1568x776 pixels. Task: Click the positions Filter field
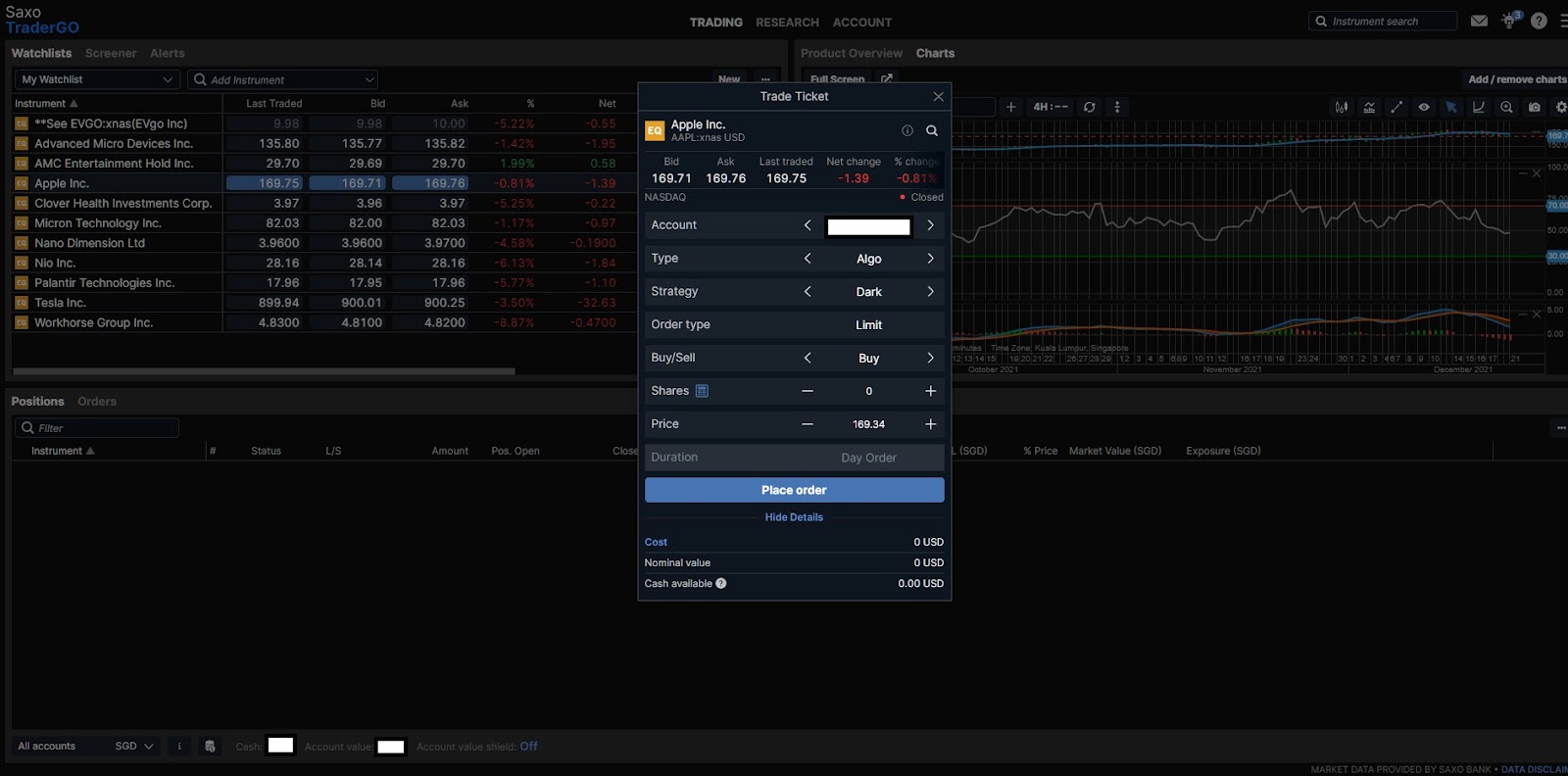pos(96,428)
